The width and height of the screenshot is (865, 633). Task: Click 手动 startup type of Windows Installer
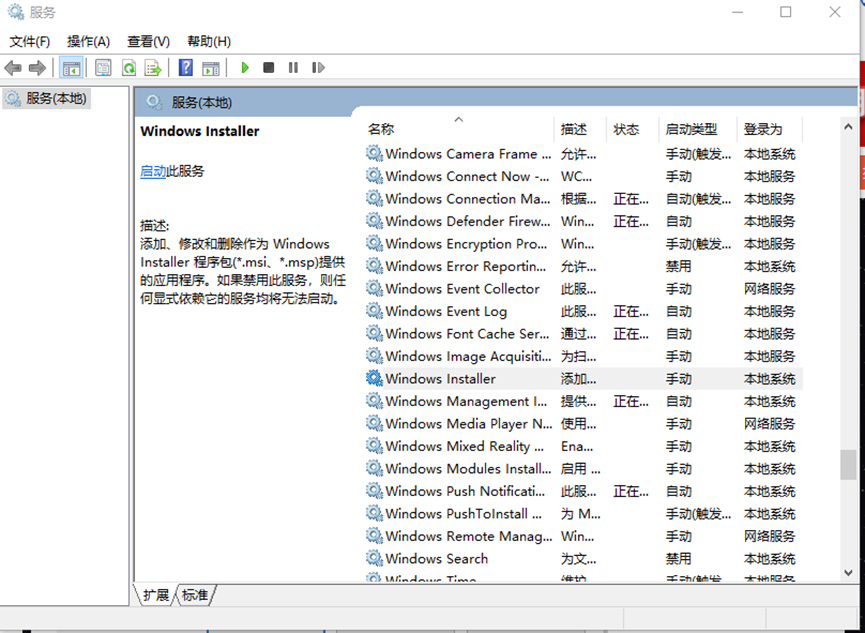679,379
